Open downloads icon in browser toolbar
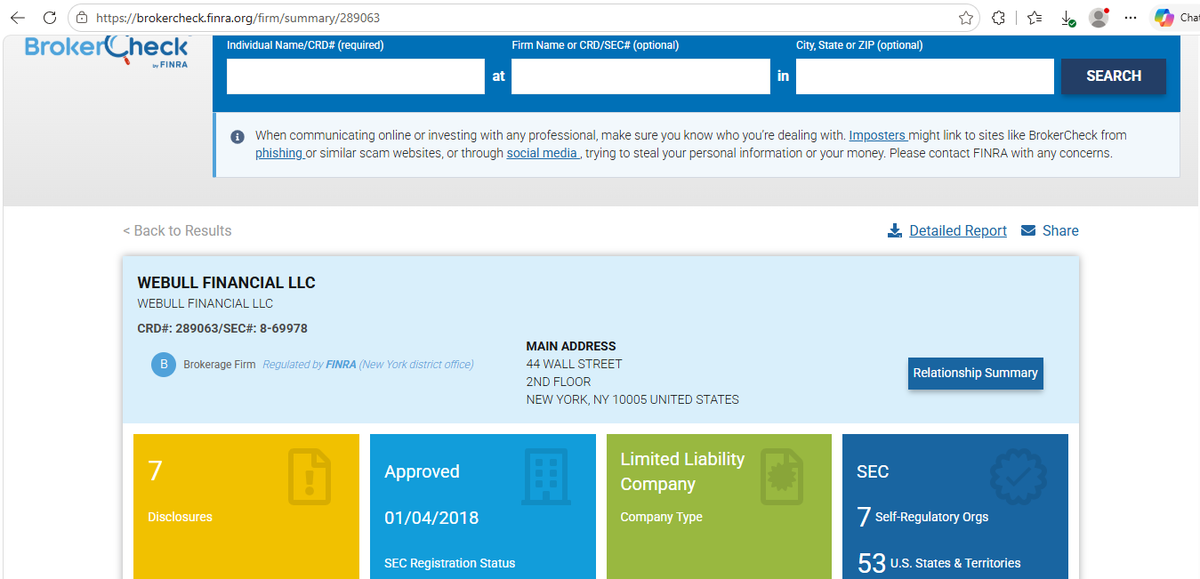1200x579 pixels. 1068,19
